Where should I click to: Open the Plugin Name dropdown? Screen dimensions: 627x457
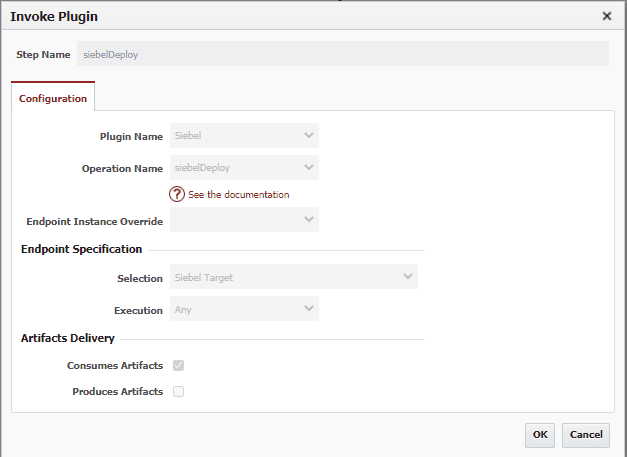pyautogui.click(x=244, y=136)
